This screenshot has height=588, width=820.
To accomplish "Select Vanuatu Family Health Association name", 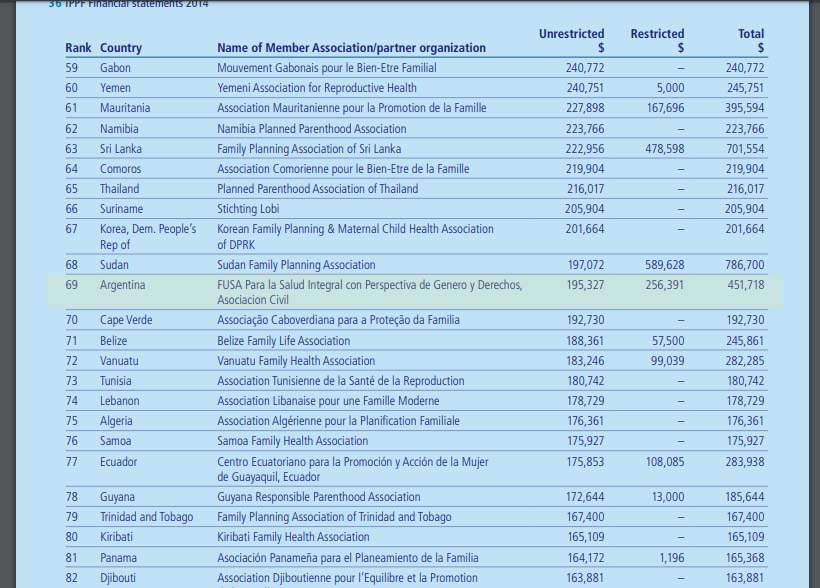I will tap(296, 361).
